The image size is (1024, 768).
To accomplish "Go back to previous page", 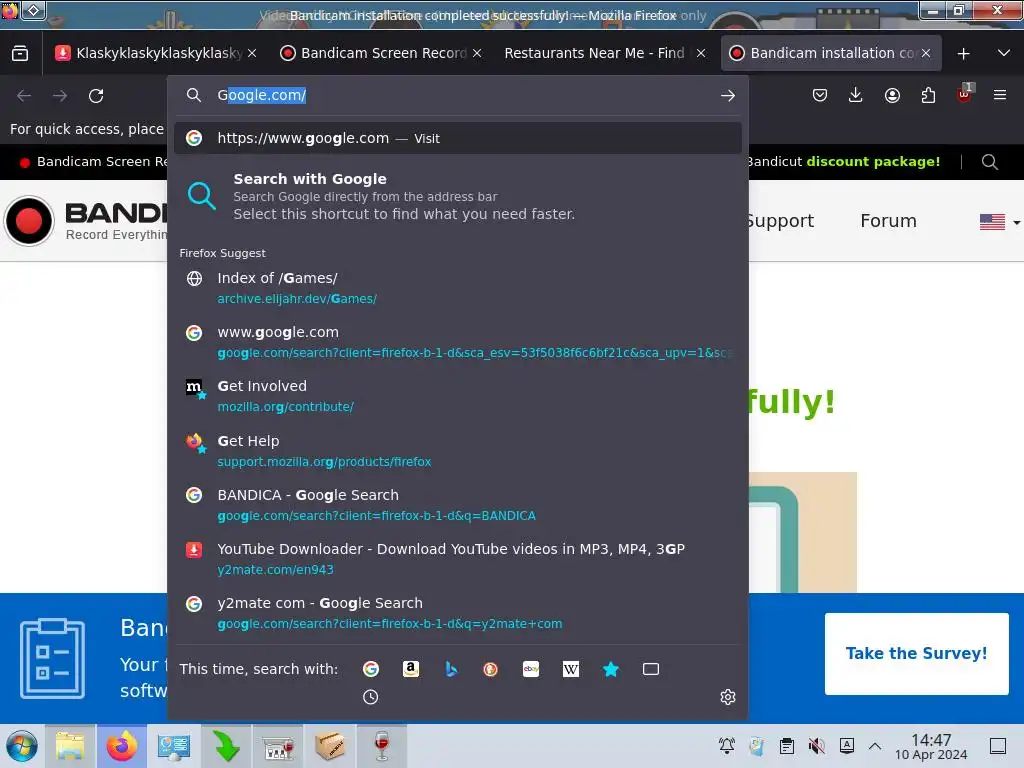I will click(24, 96).
